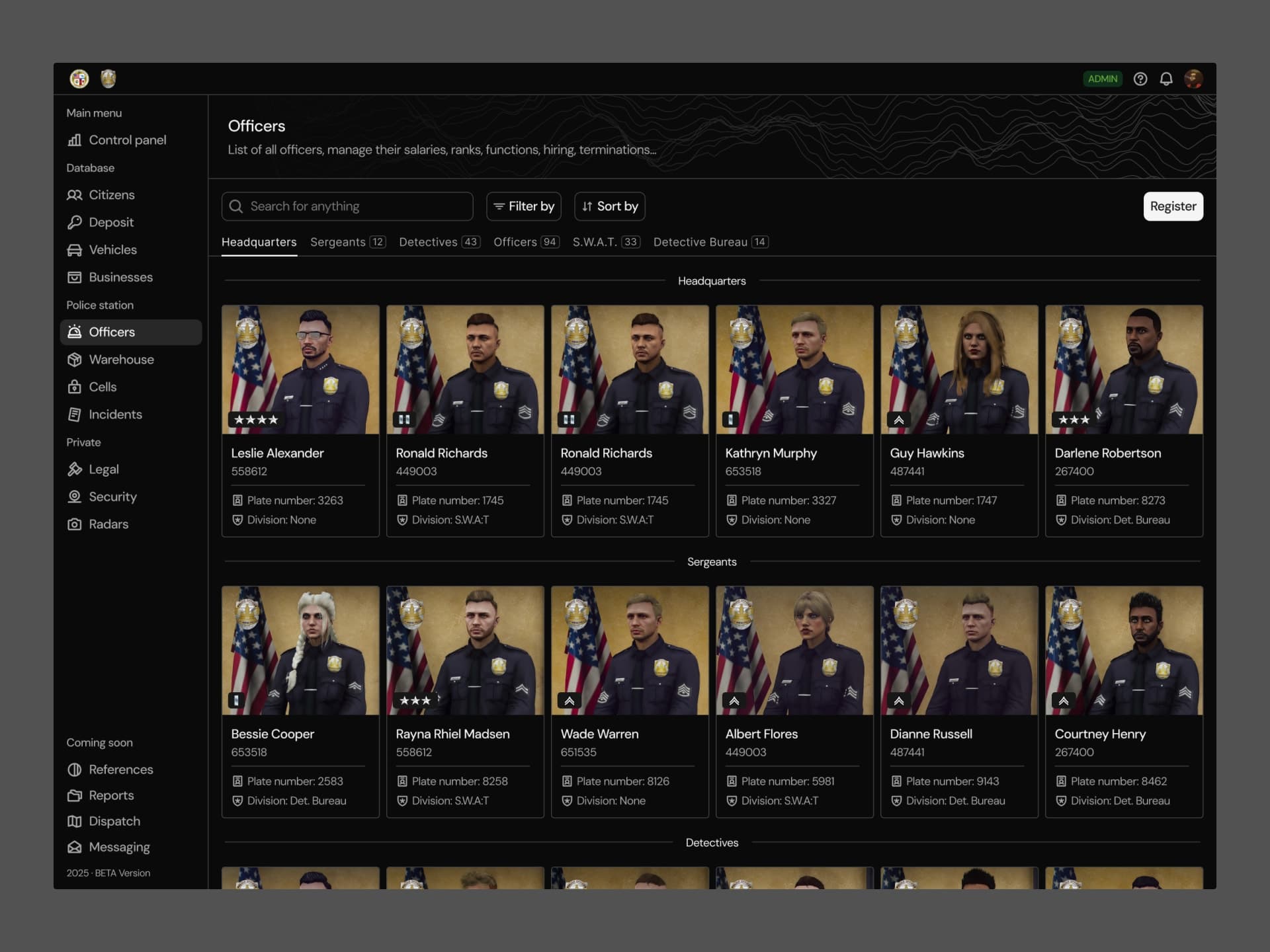
Task: Click the Radars camera icon
Action: (75, 524)
